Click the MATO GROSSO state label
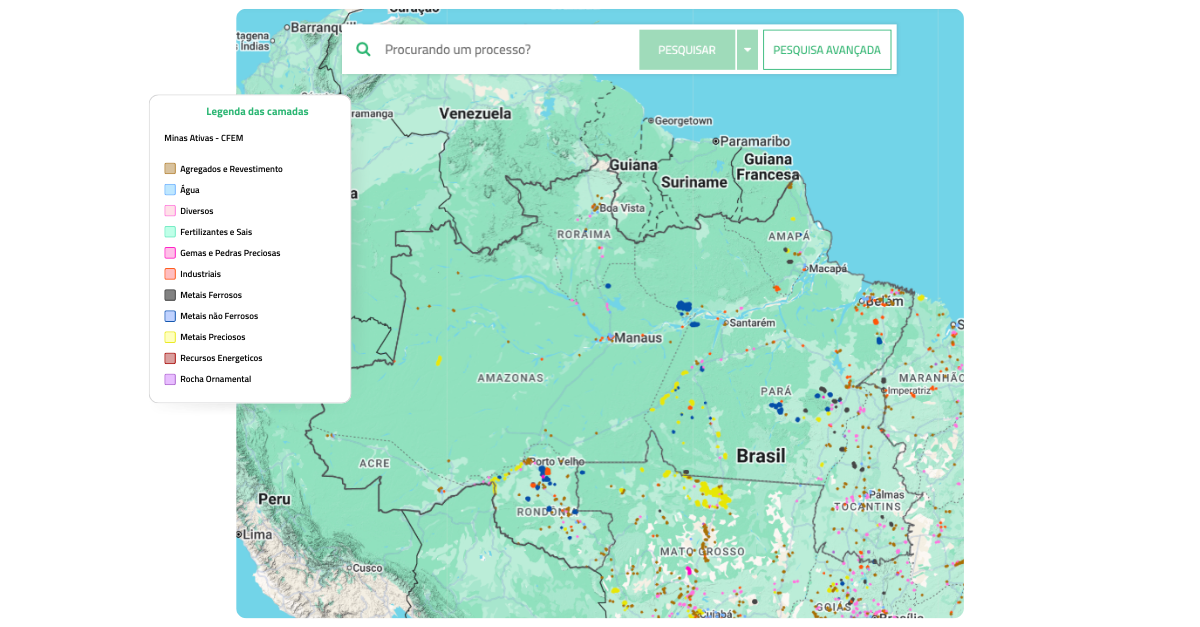The height and width of the screenshot is (627, 1200). [702, 551]
